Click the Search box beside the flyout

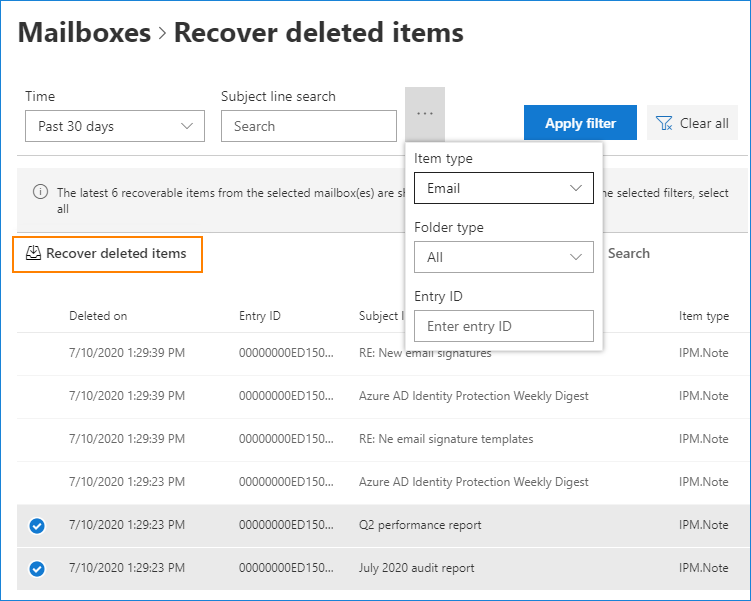click(x=628, y=253)
